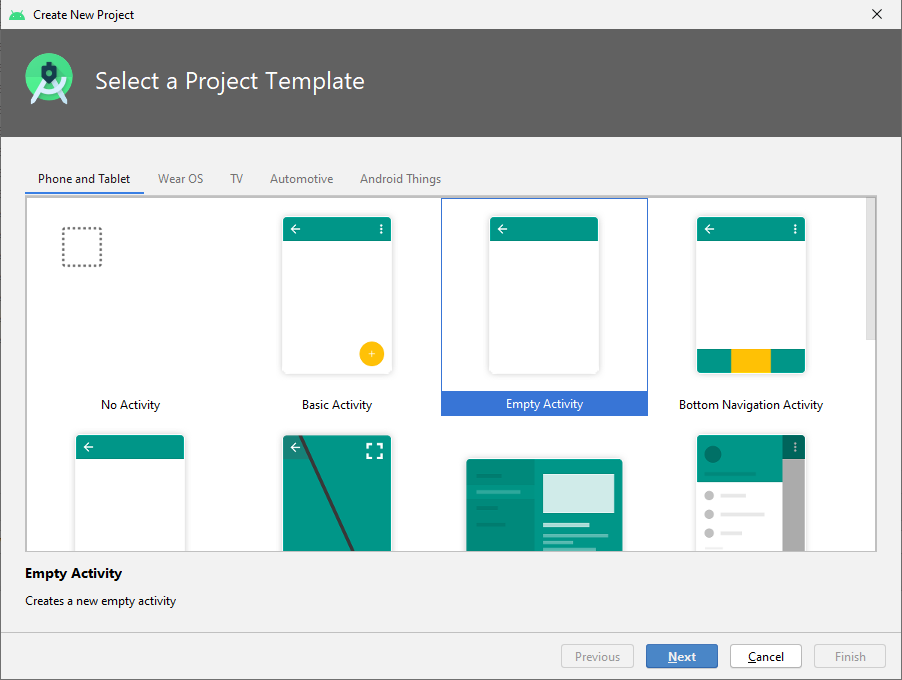Click the back arrow in the Empty Activity preview

[x=502, y=229]
